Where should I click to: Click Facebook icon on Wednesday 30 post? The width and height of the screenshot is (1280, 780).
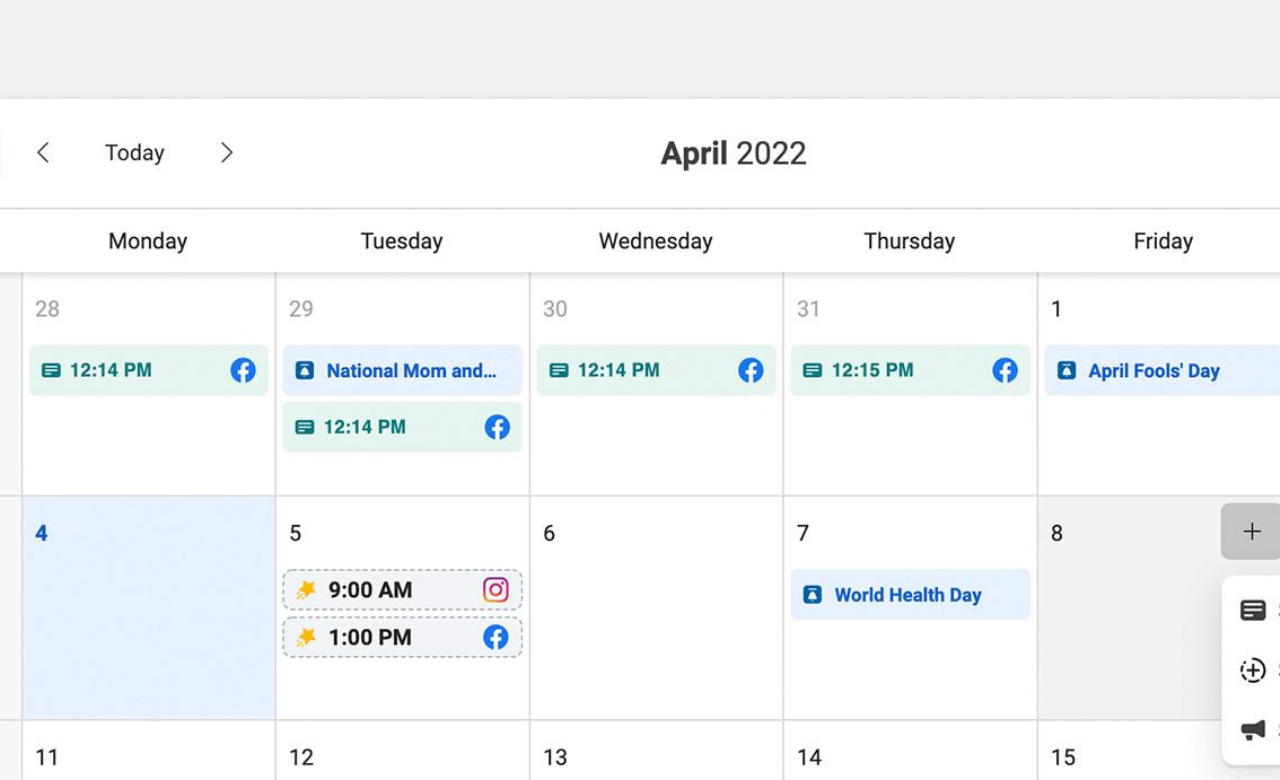pyautogui.click(x=751, y=370)
